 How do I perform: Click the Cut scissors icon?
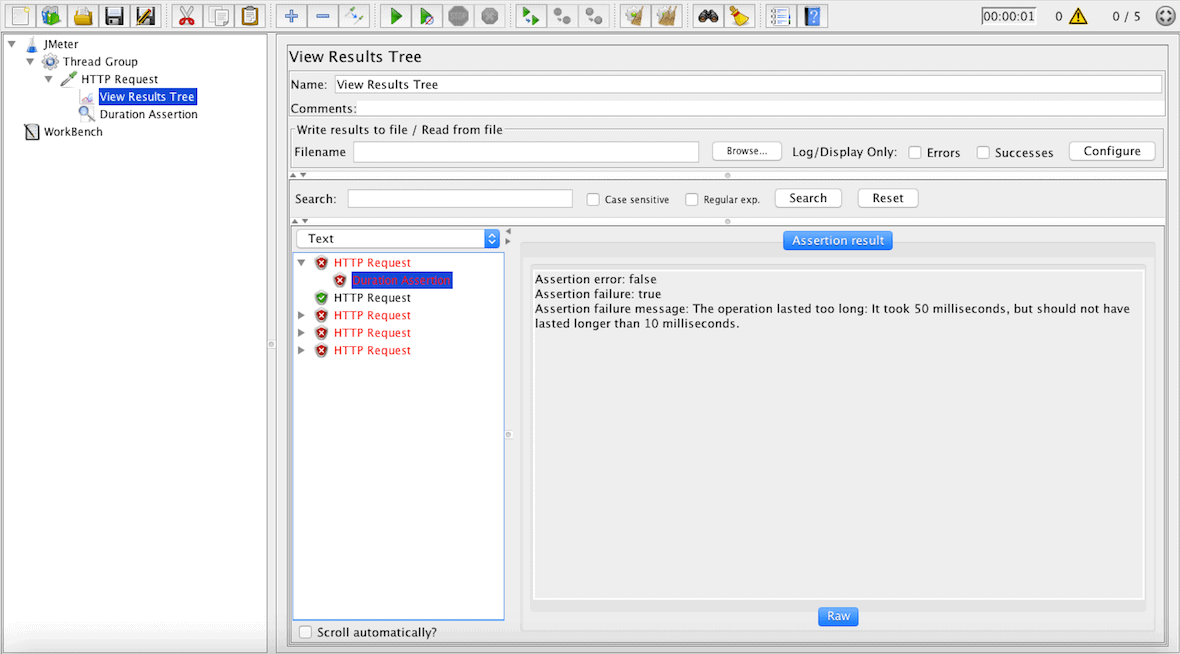point(186,16)
